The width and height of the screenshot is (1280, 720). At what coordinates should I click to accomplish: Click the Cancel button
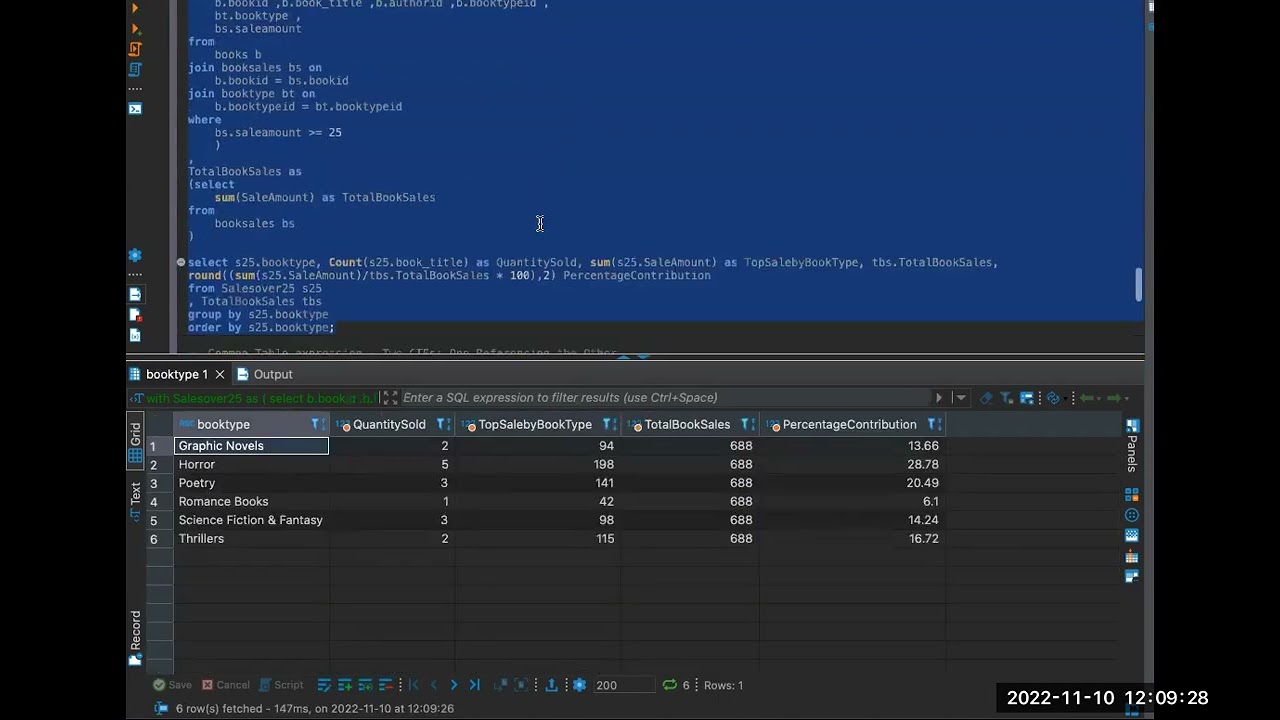225,685
